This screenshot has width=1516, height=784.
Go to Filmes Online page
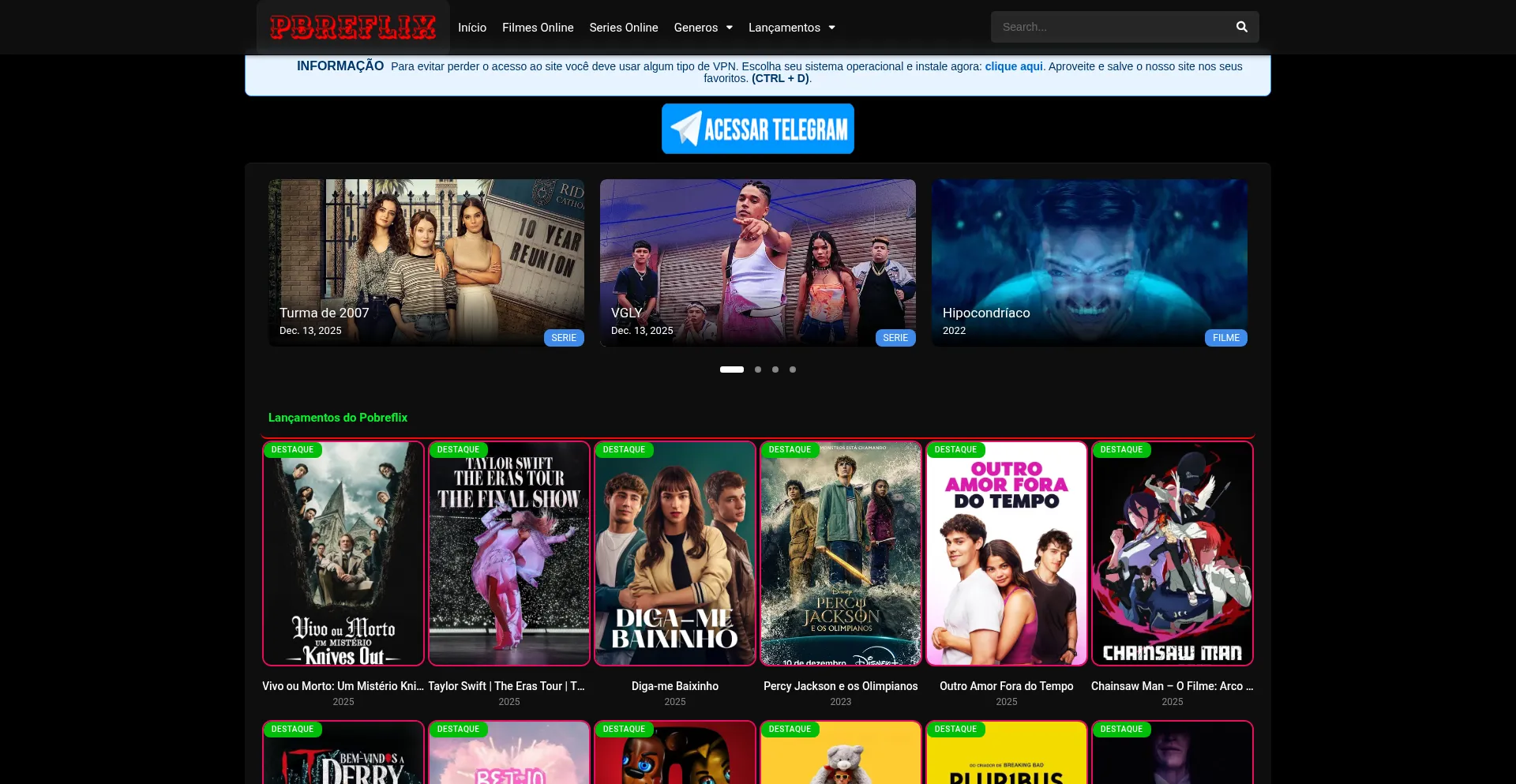538,28
